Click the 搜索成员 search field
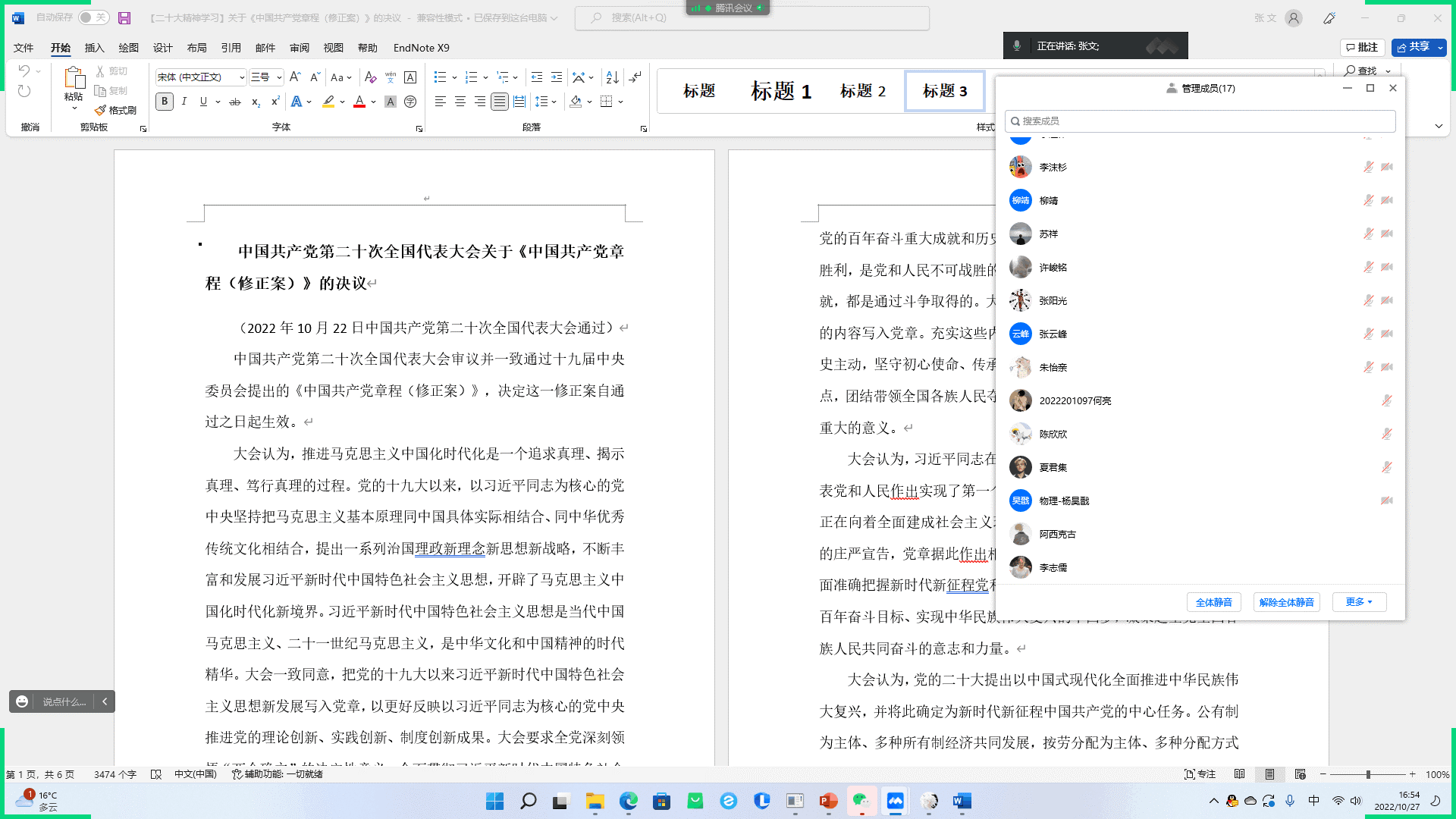 pyautogui.click(x=1200, y=121)
